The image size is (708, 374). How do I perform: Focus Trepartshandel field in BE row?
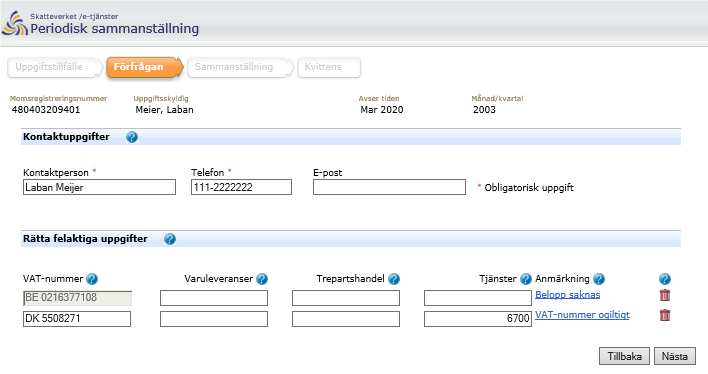point(346,298)
